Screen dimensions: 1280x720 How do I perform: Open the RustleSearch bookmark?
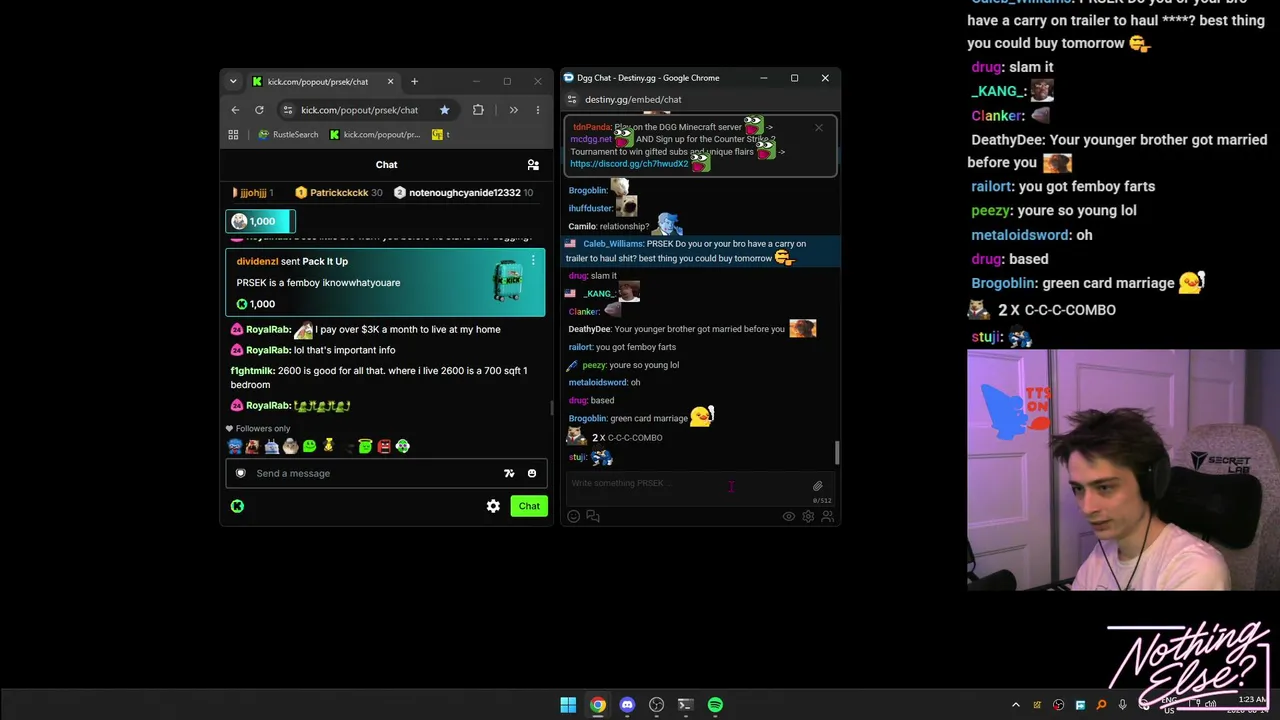pos(288,134)
